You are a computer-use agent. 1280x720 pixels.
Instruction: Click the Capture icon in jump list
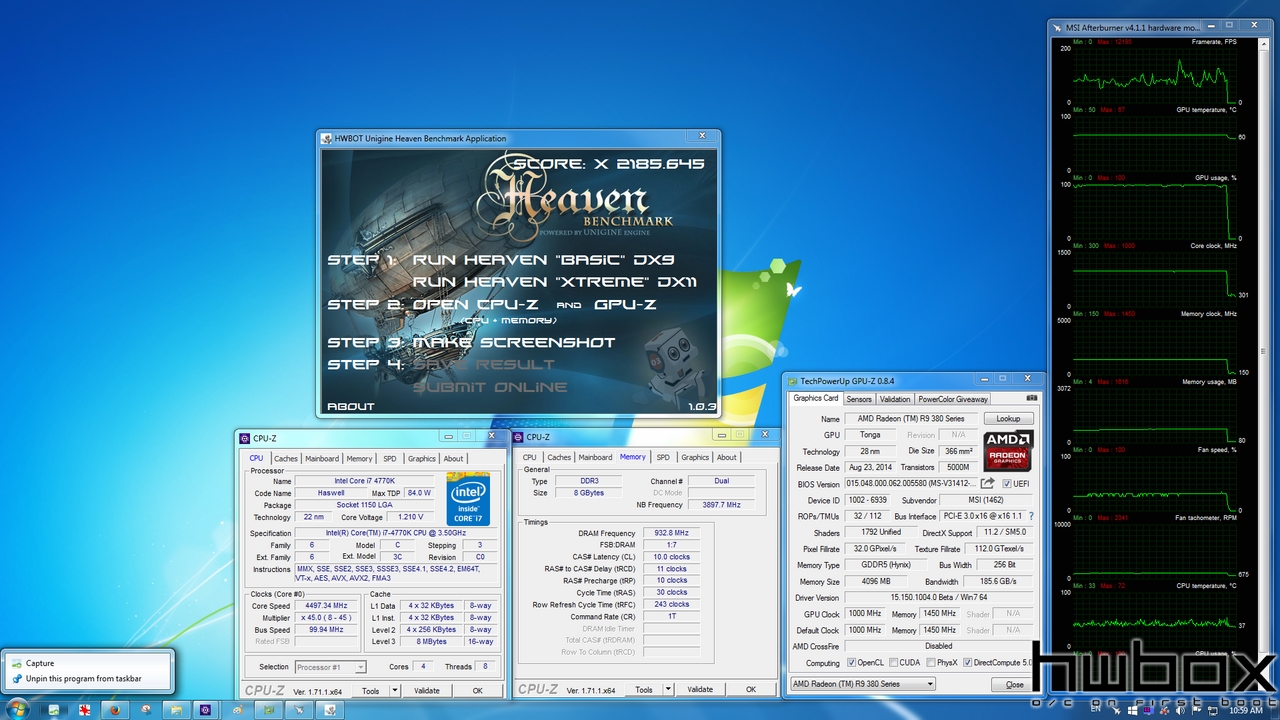[x=18, y=663]
